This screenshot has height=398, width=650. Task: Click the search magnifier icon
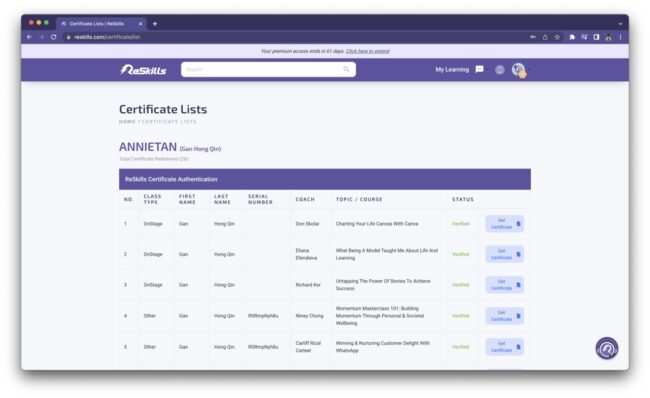(346, 69)
